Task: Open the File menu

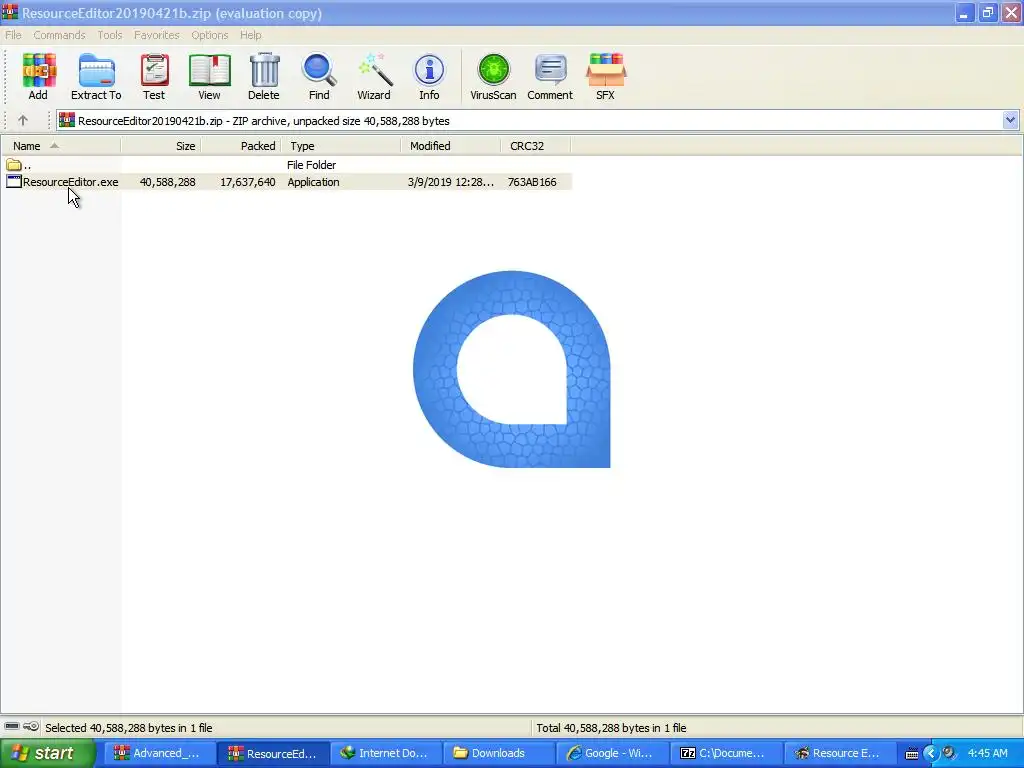Action: pyautogui.click(x=13, y=35)
